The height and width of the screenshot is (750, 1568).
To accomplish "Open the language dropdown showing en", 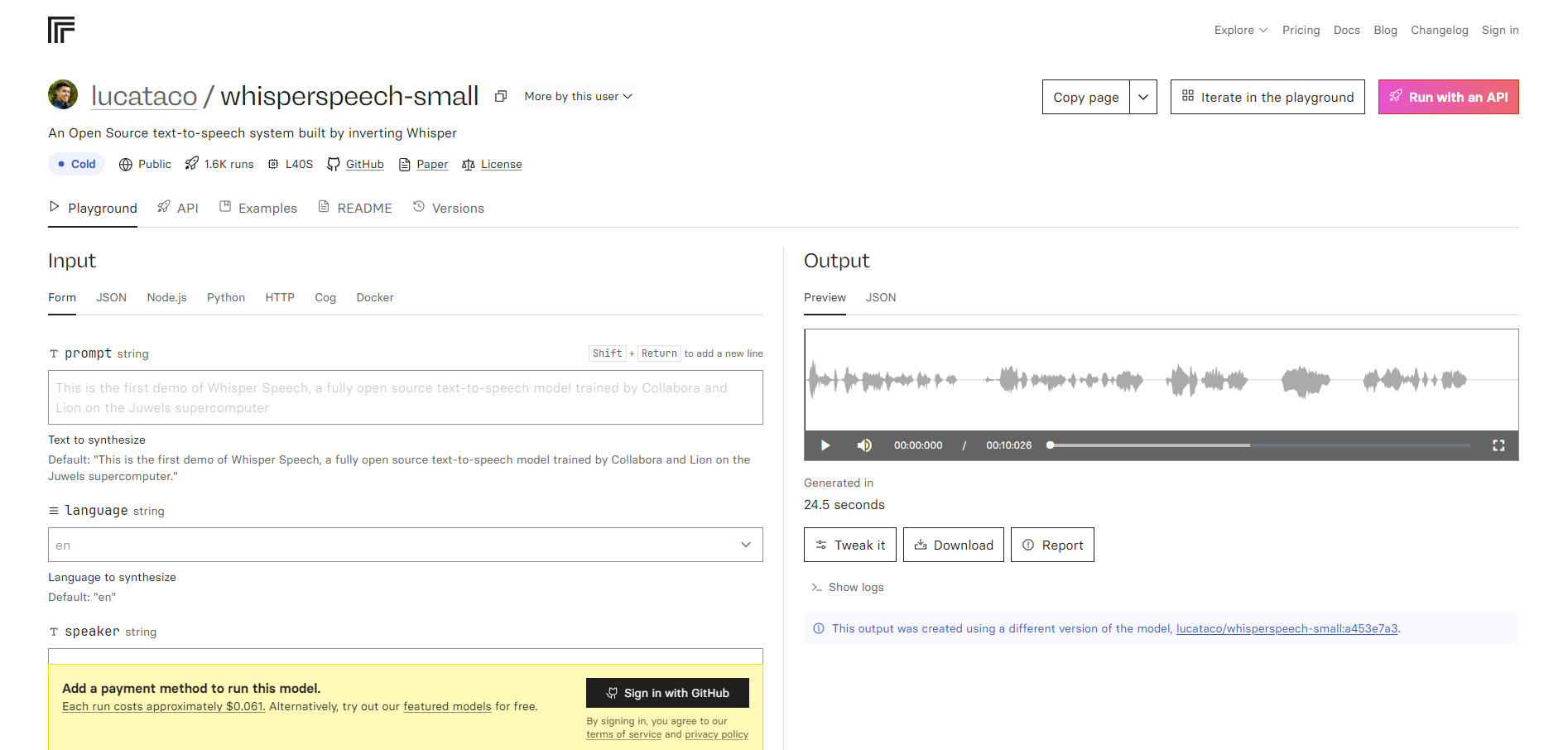I will pos(406,545).
